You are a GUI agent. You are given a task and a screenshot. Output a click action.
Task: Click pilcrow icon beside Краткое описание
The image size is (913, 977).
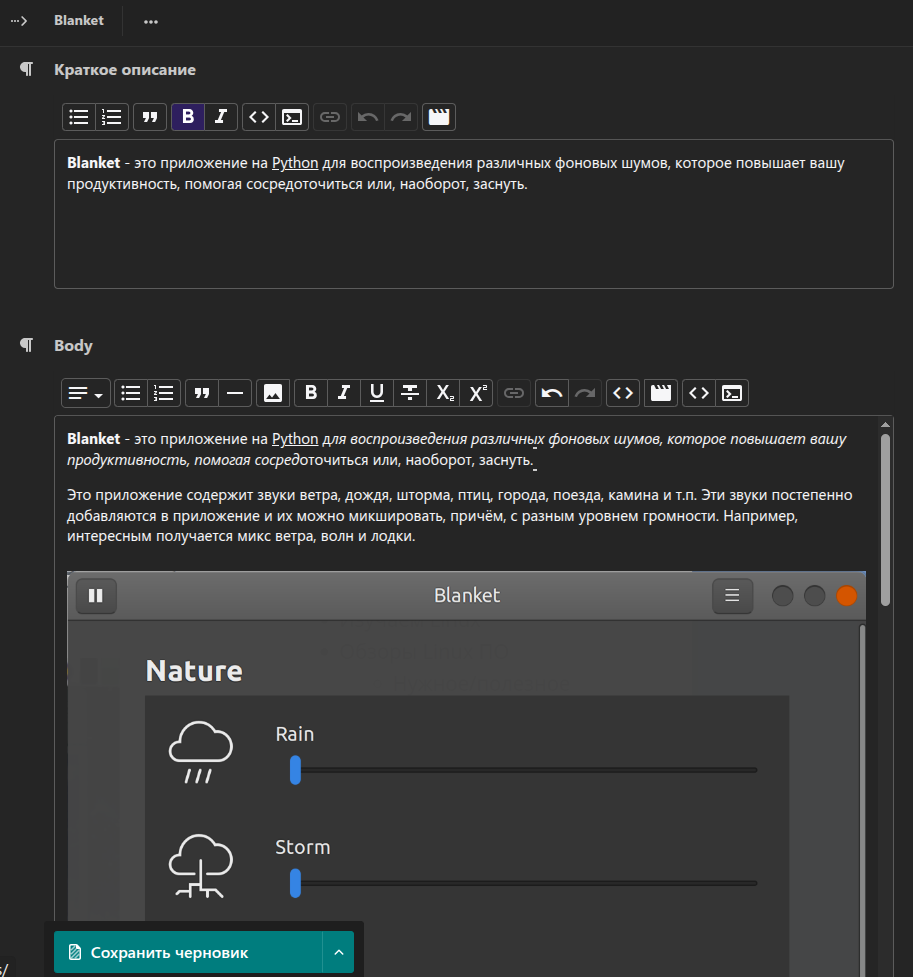26,69
